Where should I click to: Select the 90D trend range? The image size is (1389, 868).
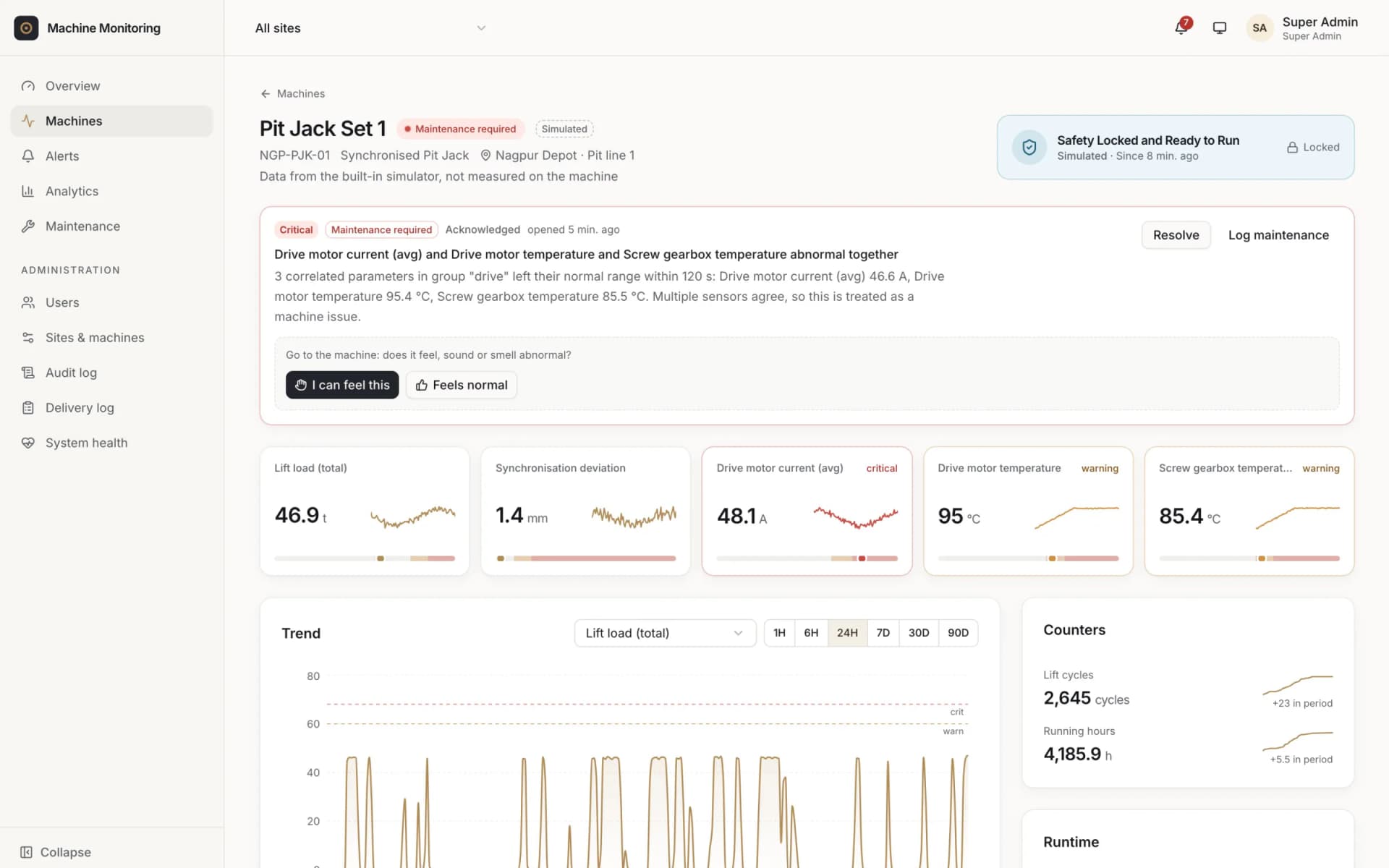point(958,633)
